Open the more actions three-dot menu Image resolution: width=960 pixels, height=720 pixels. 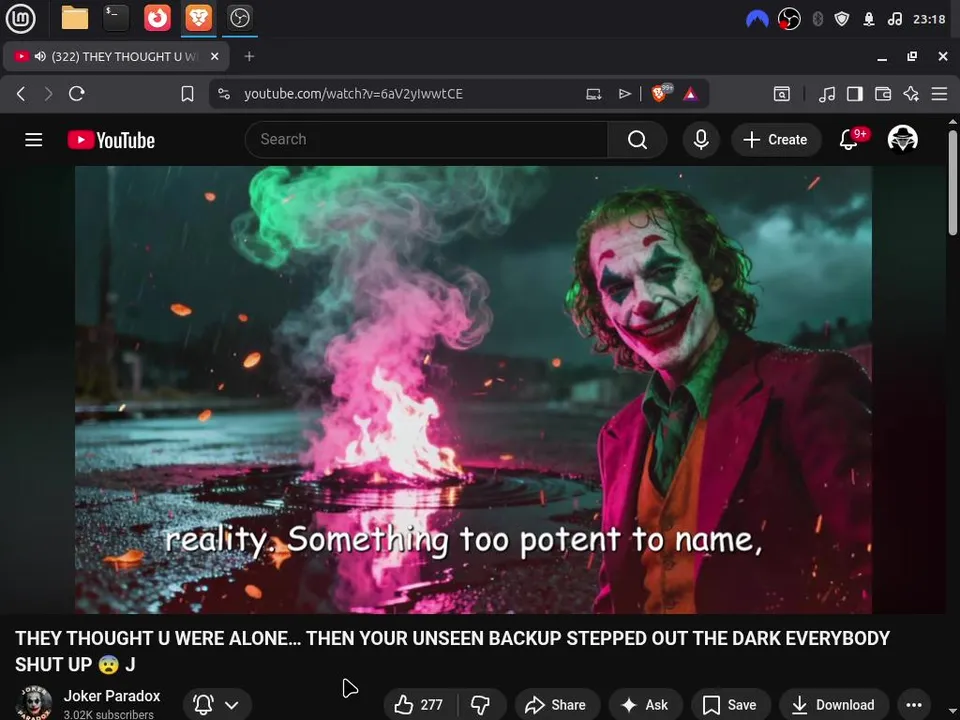[913, 705]
